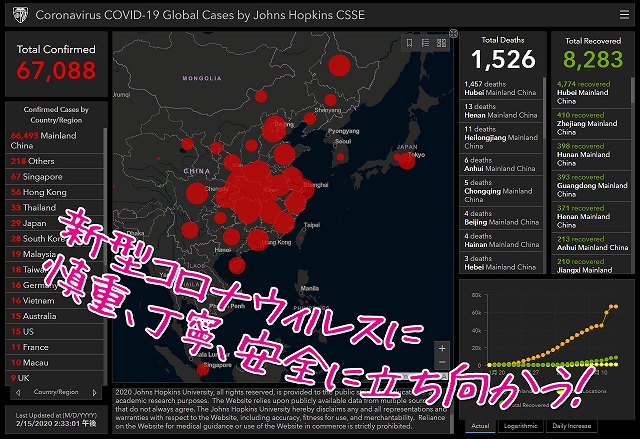Select the 218 Others row
Viewport: 640px width, 439px height.
coord(54,161)
